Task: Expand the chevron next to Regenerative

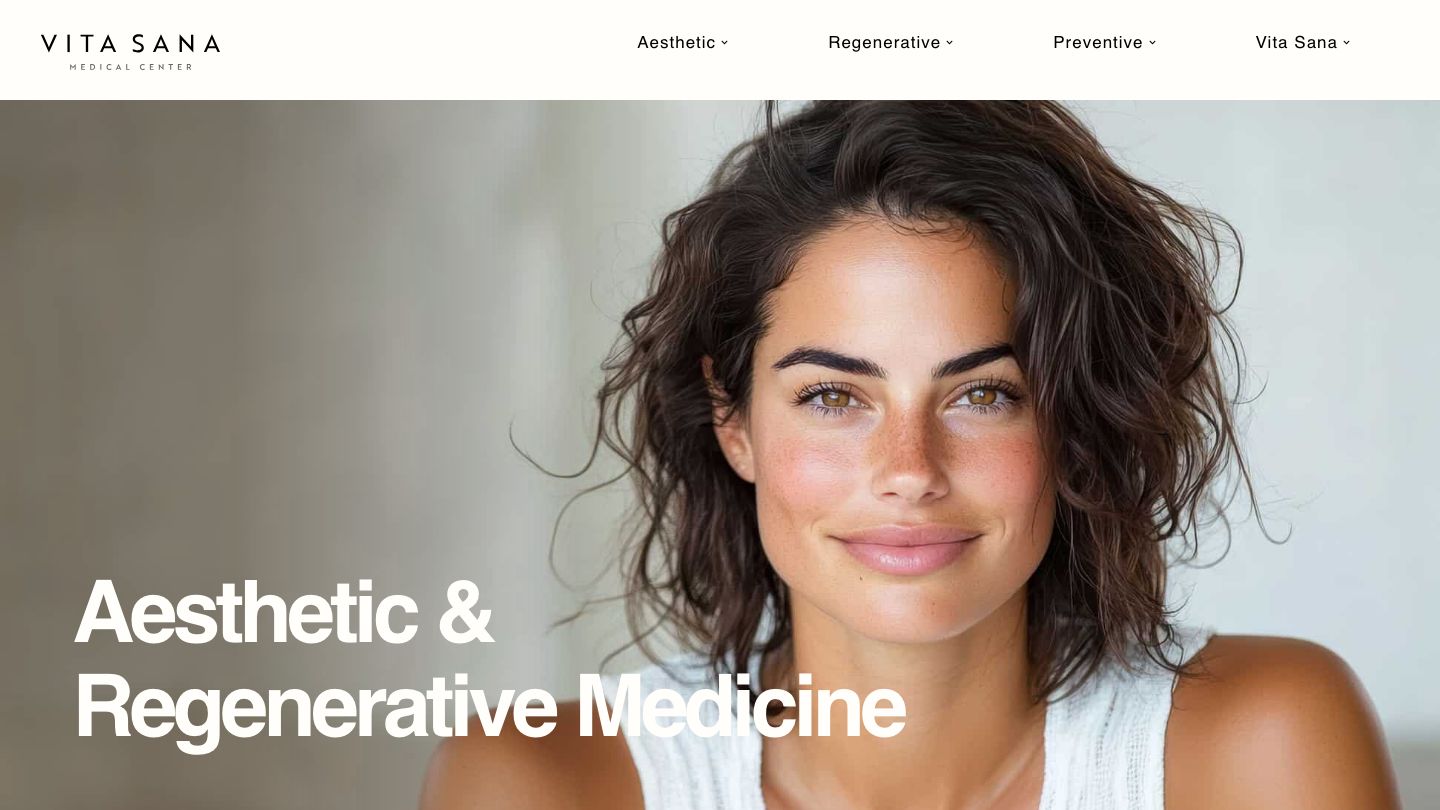Action: pos(950,42)
